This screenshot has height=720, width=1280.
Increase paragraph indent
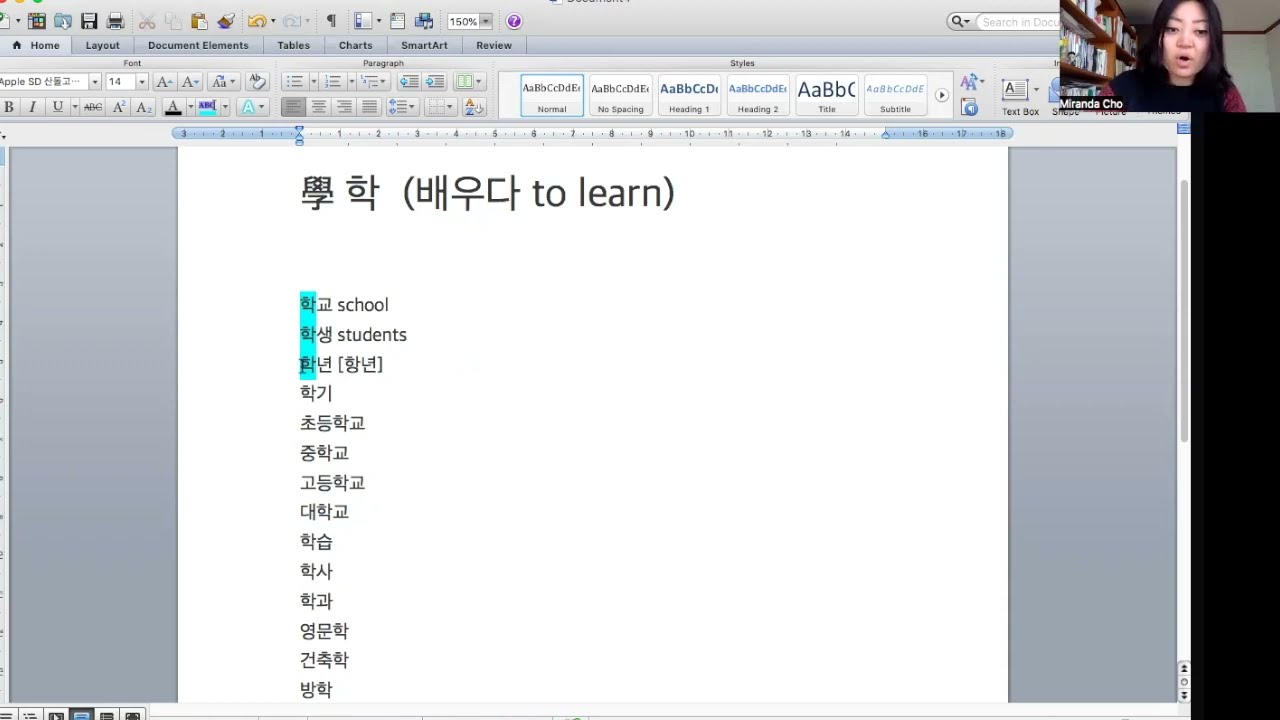435,82
